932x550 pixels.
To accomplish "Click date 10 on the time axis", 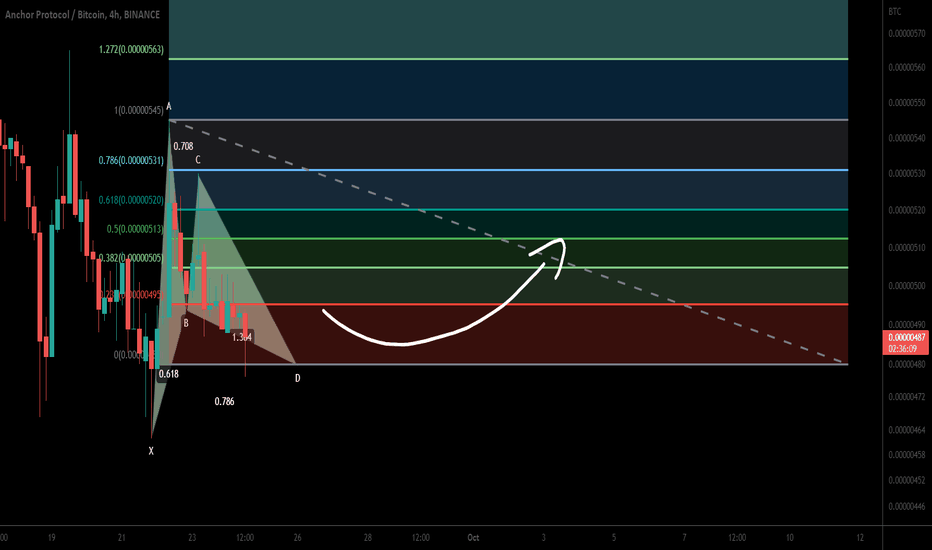I will [790, 538].
